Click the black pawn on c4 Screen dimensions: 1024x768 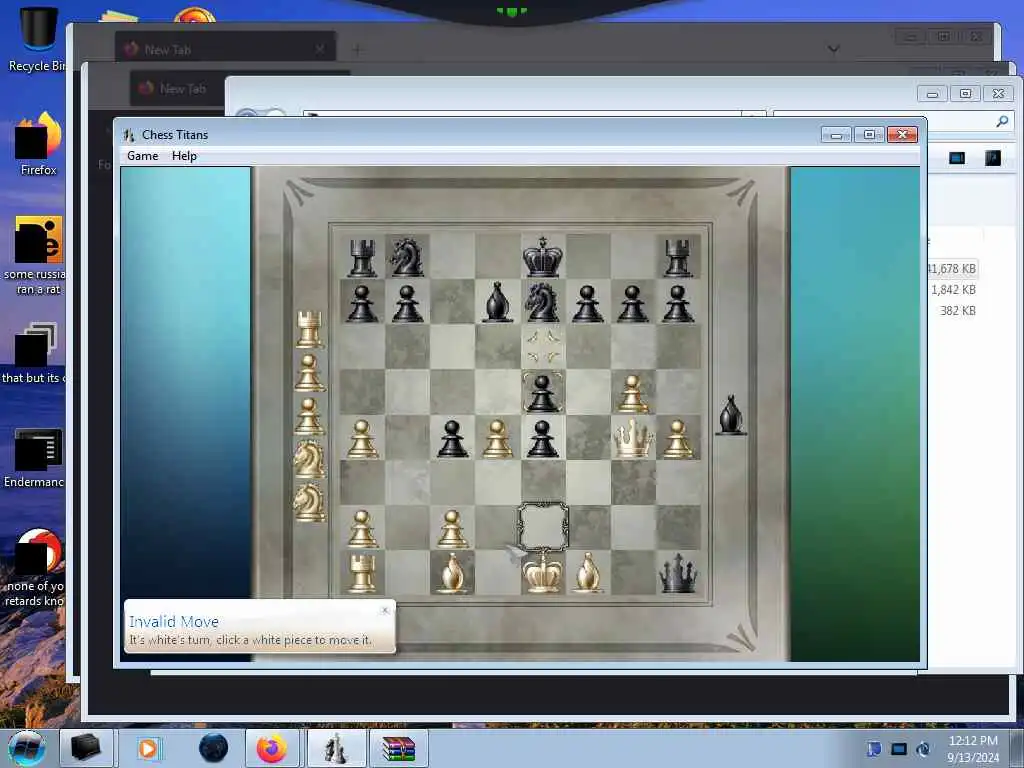tap(452, 438)
